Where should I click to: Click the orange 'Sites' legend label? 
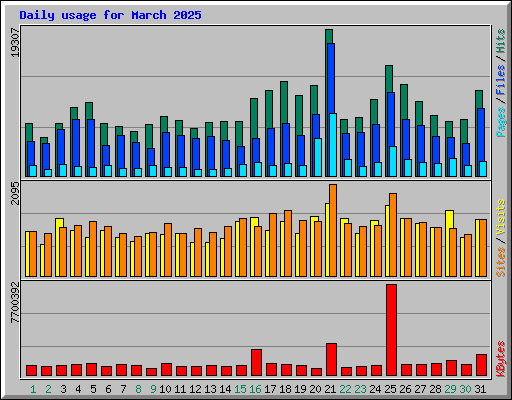[501, 262]
